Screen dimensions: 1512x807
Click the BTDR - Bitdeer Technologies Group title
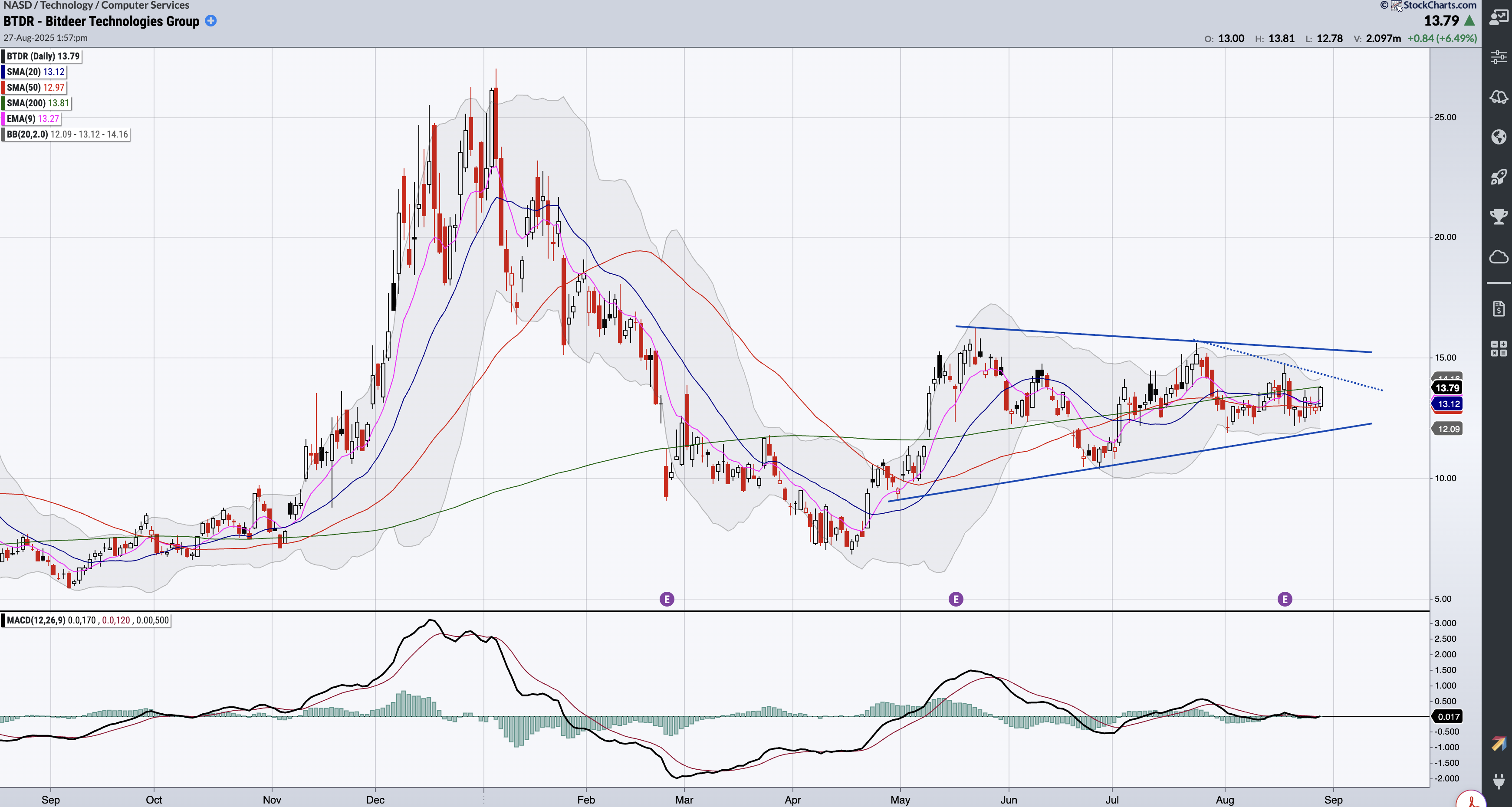click(x=102, y=21)
